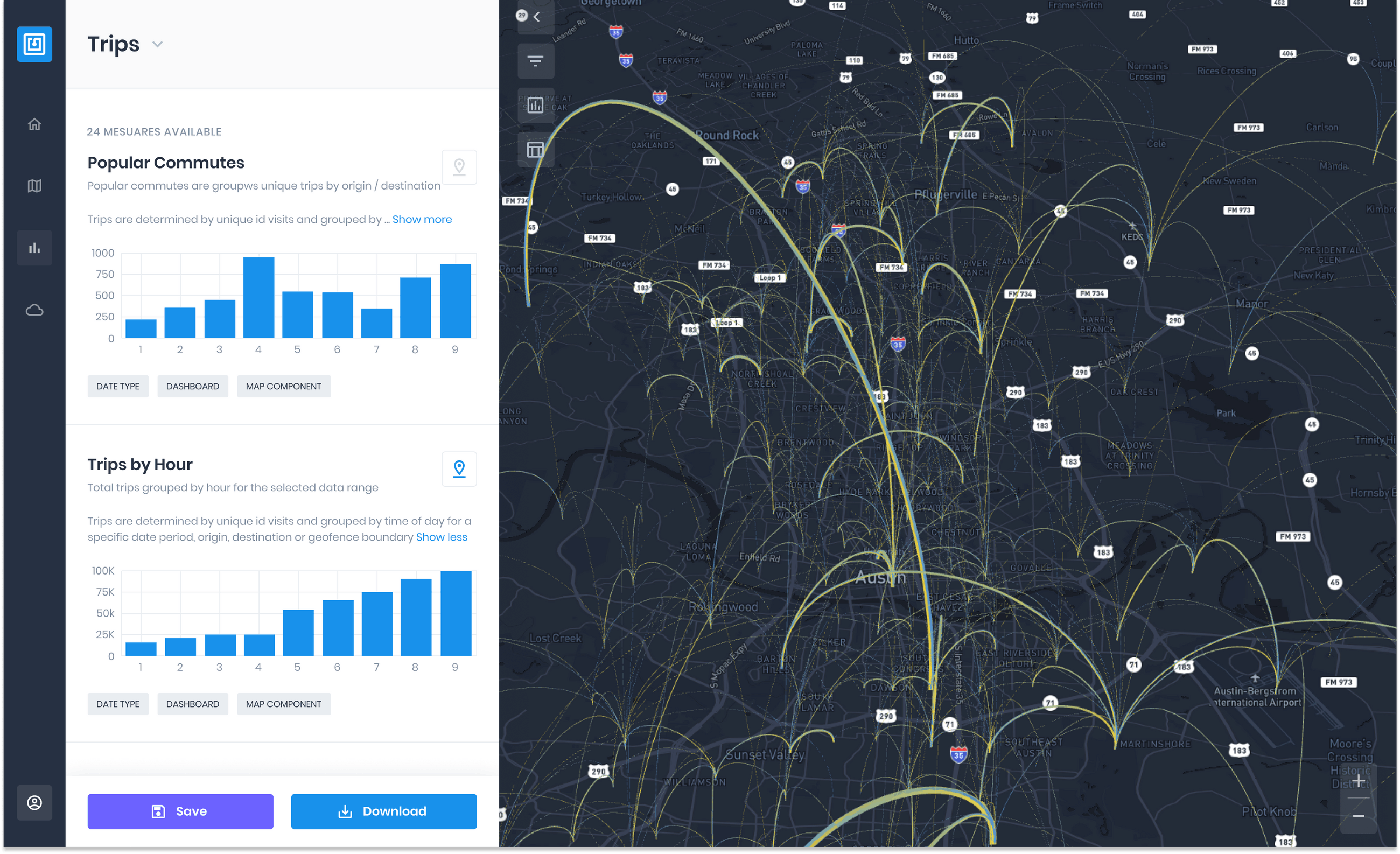Select DATE TYPE tag under Popular Commutes
The height and width of the screenshot is (854, 1400).
point(117,387)
